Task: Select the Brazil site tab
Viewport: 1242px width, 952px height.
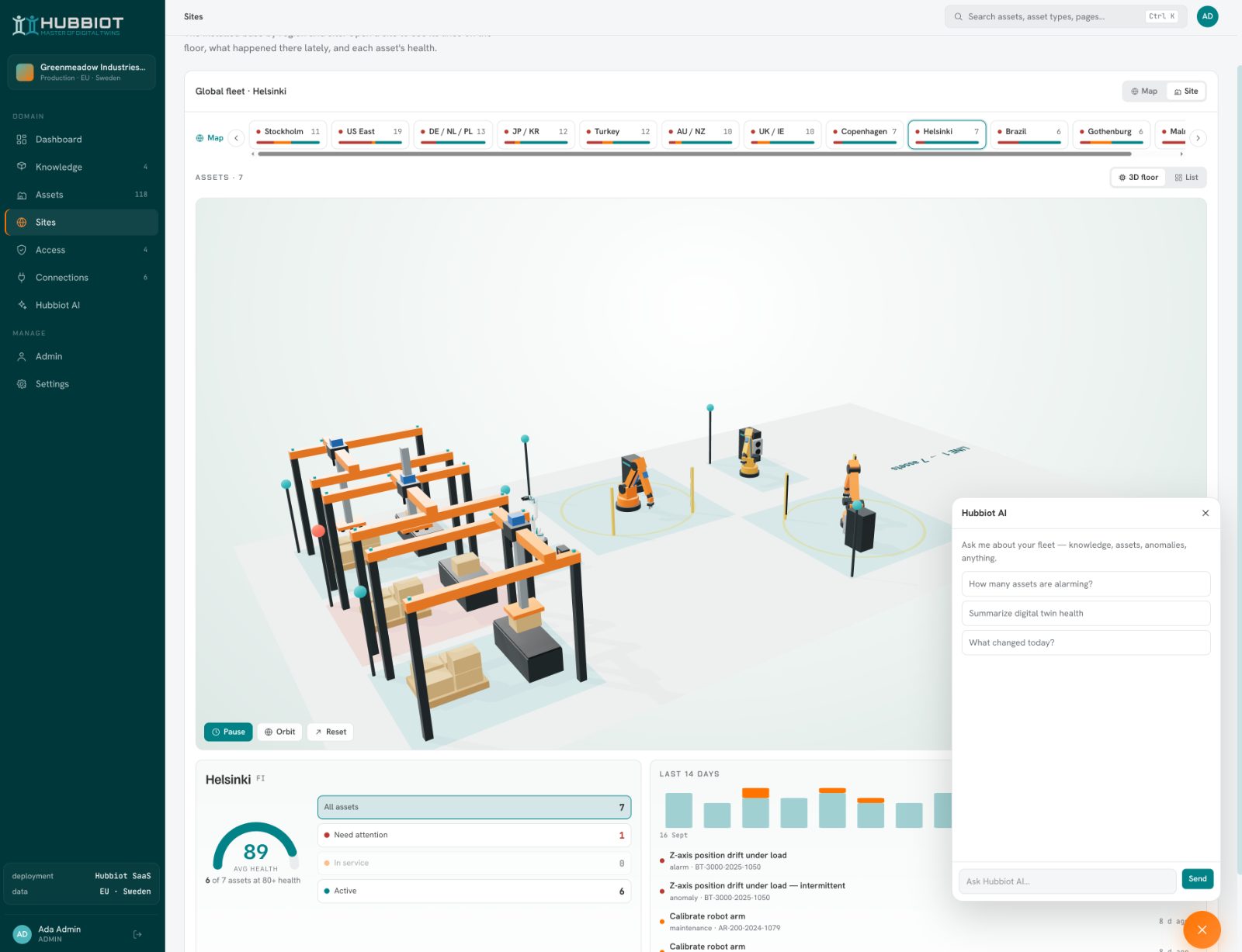Action: [x=1029, y=133]
